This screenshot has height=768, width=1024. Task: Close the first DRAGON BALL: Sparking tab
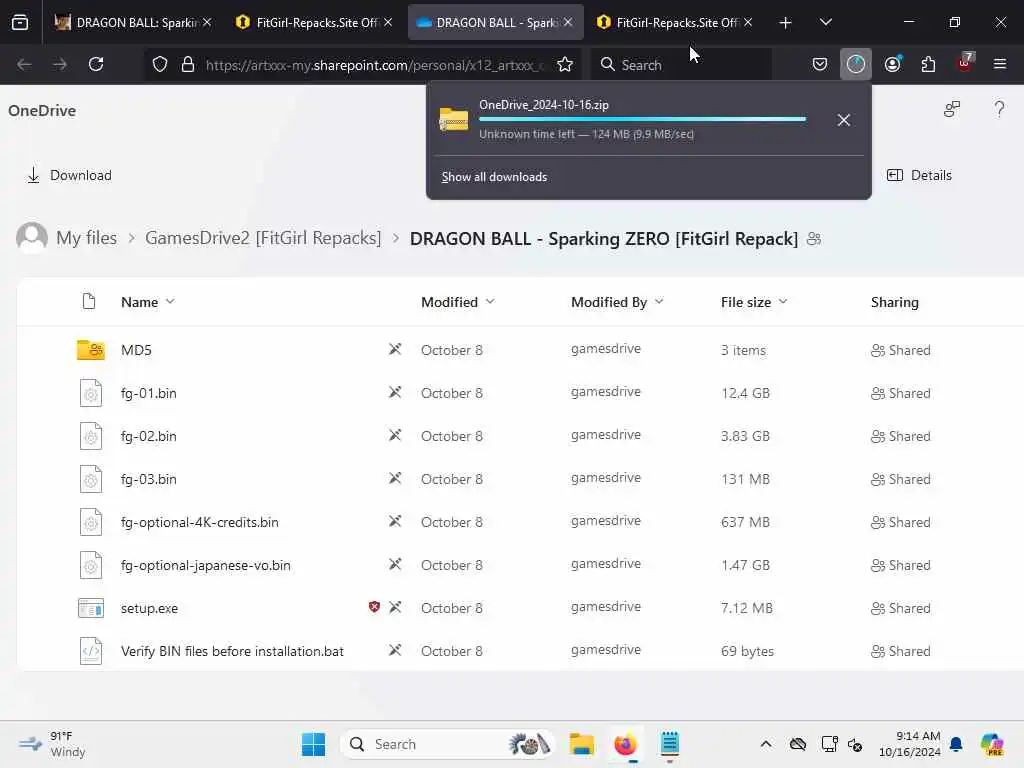(x=207, y=22)
